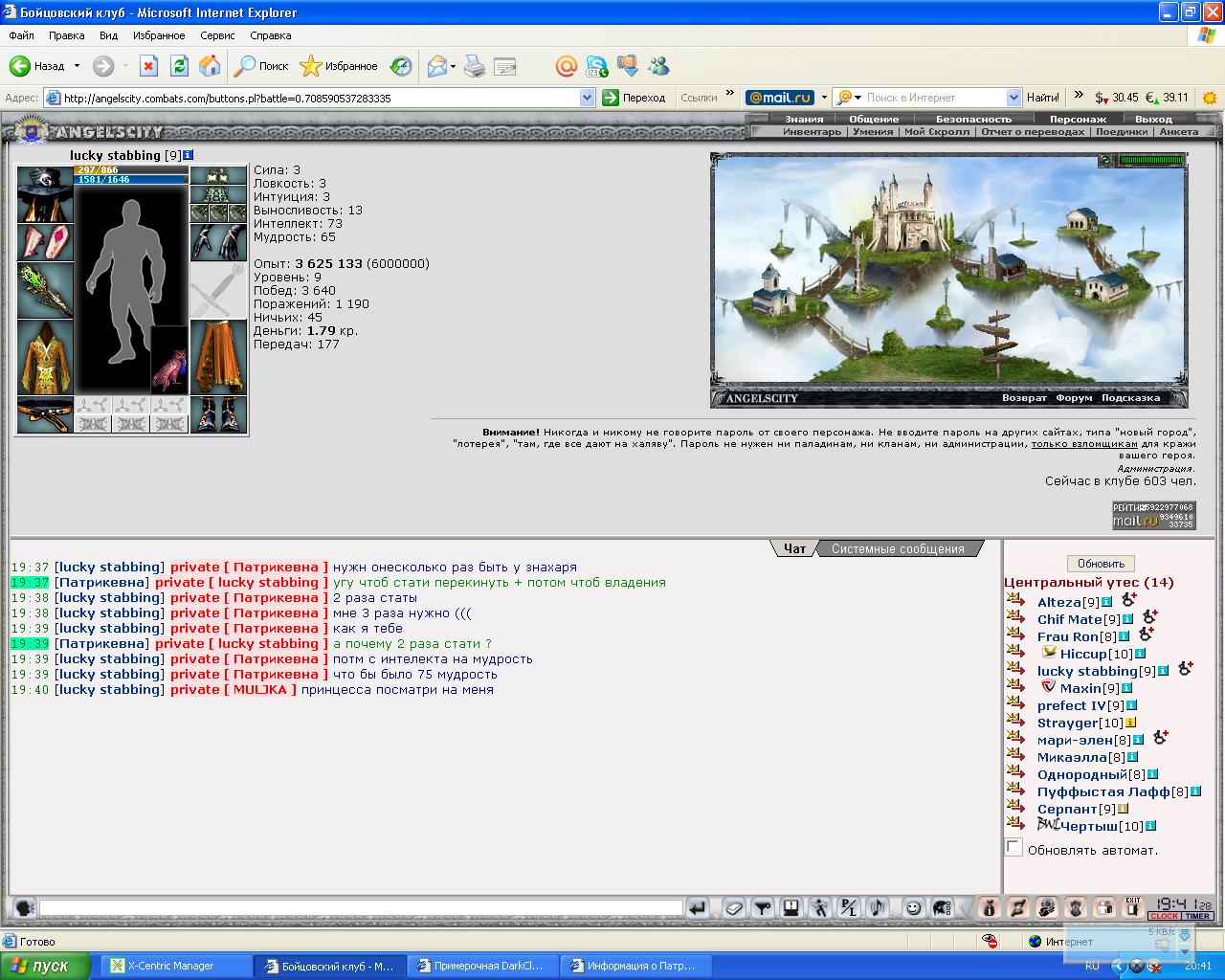Open info icon next to Alteza
1225x980 pixels.
(x=1106, y=602)
